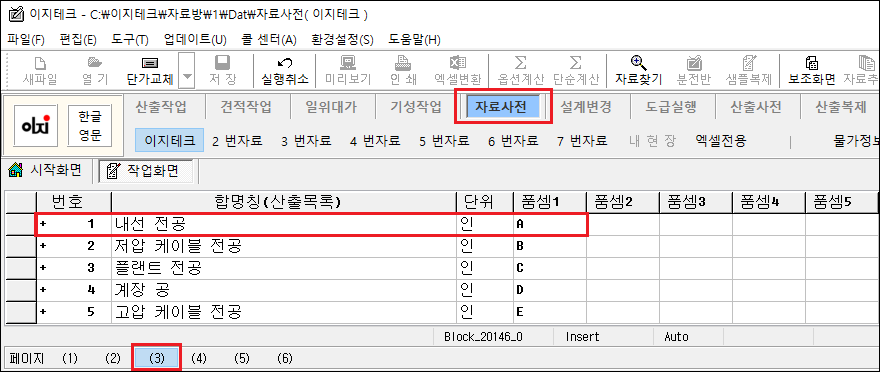Switch to the 설계변경 tab
The width and height of the screenshot is (880, 372).
[x=586, y=107]
